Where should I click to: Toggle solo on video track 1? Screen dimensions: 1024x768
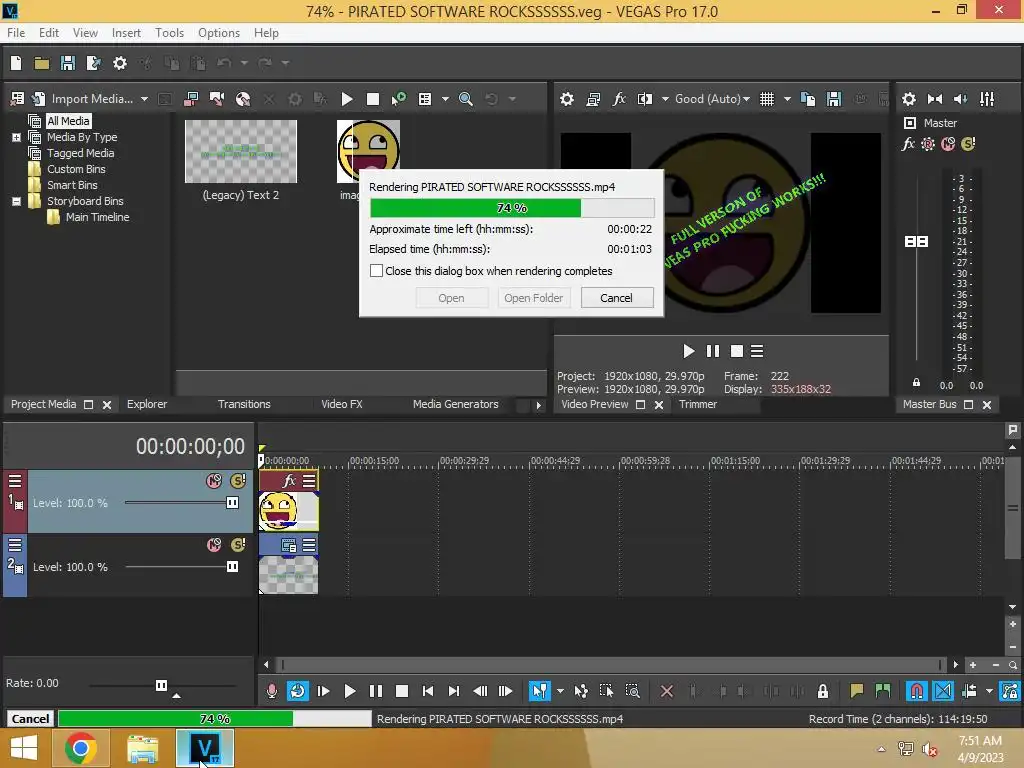(x=238, y=481)
